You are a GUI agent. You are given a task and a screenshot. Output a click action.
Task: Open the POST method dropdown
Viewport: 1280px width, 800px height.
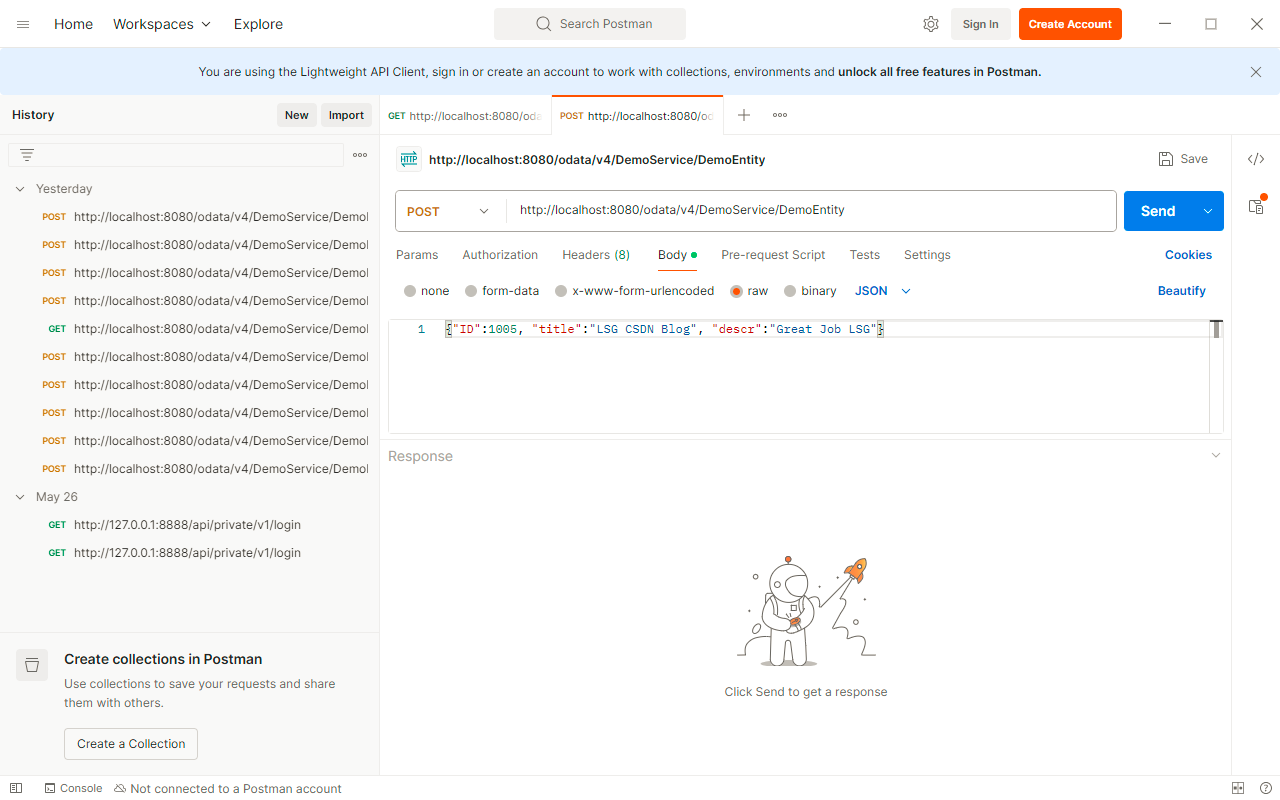pyautogui.click(x=449, y=211)
